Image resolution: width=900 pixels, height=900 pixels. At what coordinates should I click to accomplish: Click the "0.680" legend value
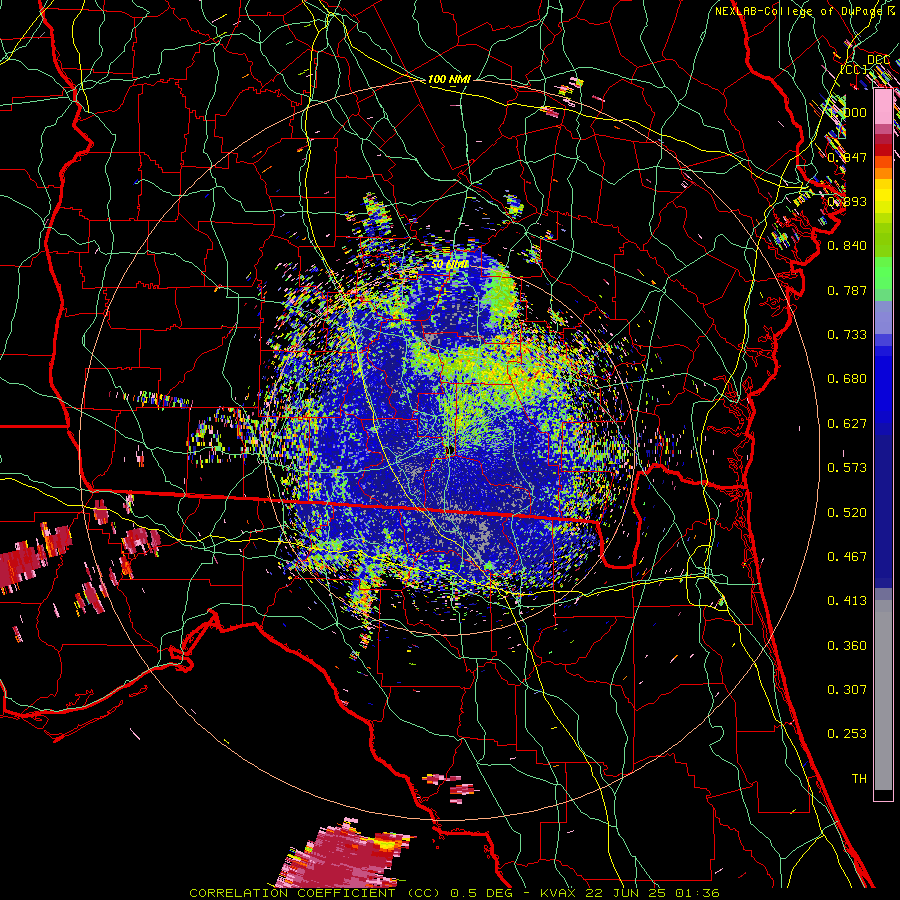pos(847,379)
